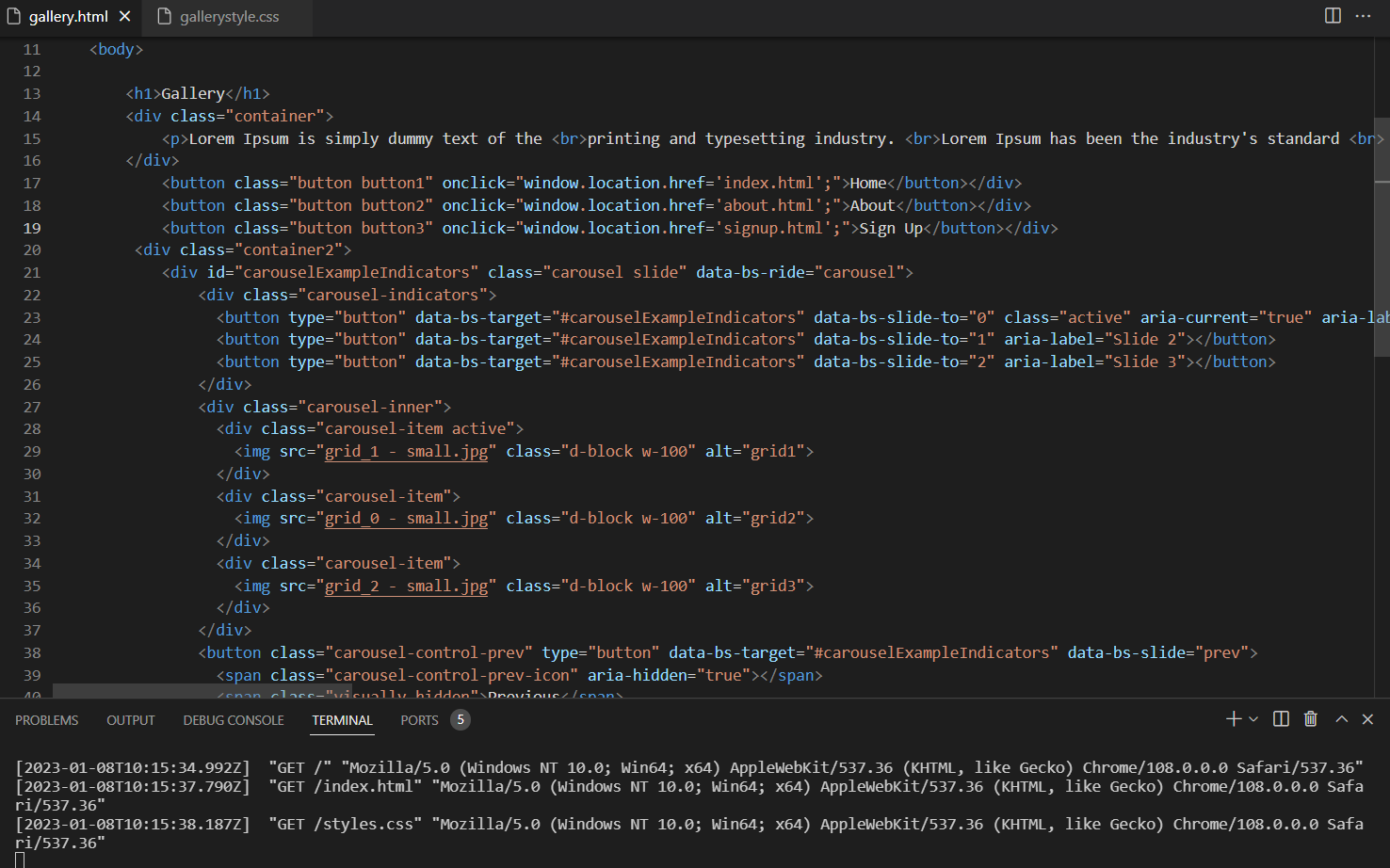Click the 'about.html' href string on line 18
This screenshot has width=1390, height=868.
coord(770,205)
